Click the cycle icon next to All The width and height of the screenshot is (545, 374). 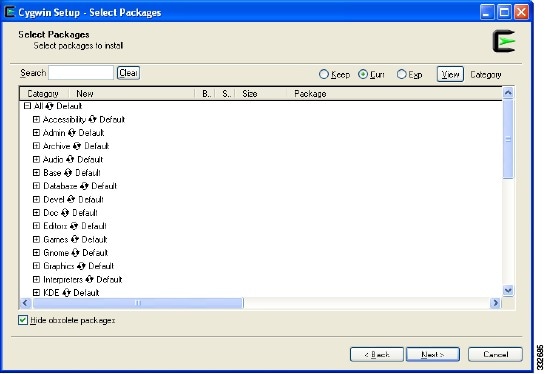49,106
